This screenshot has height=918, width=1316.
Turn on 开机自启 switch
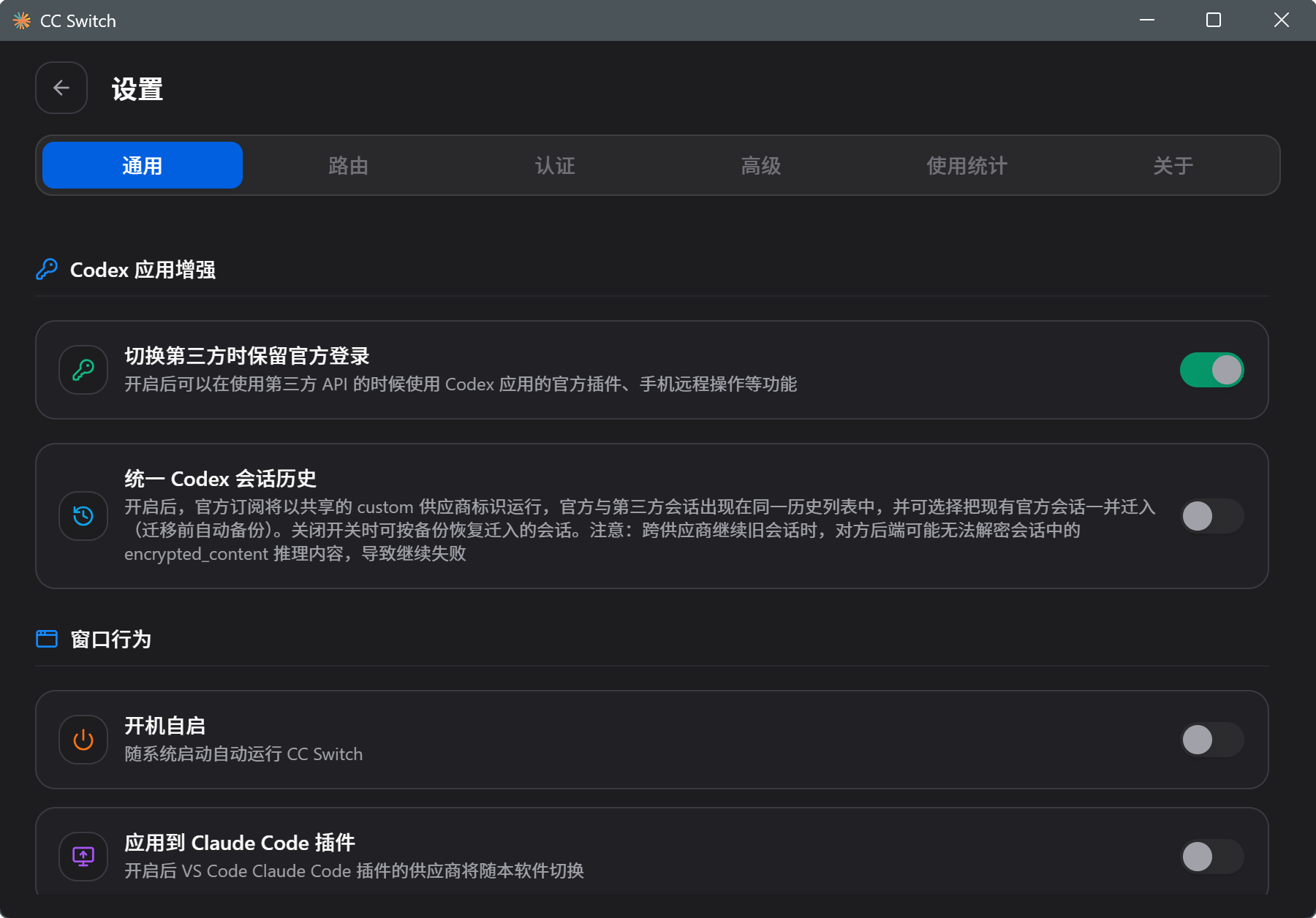click(x=1211, y=740)
